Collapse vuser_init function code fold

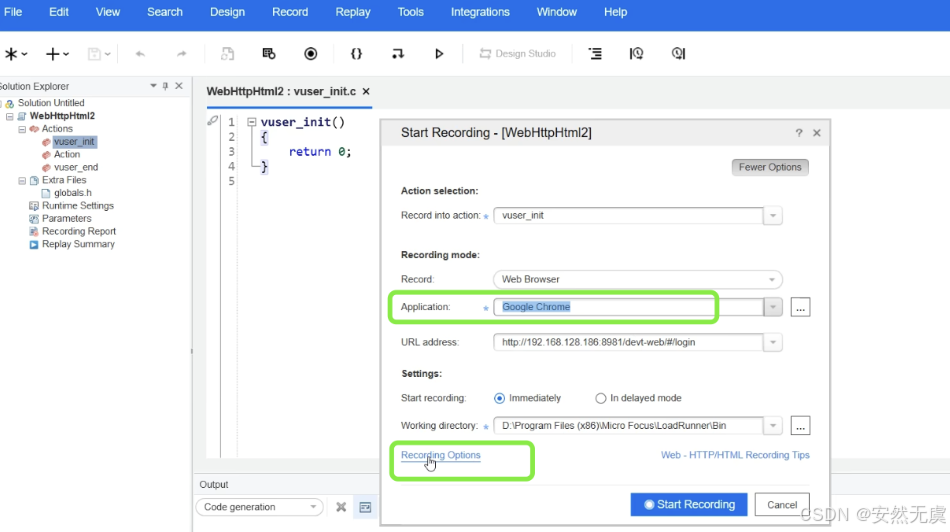click(x=251, y=122)
